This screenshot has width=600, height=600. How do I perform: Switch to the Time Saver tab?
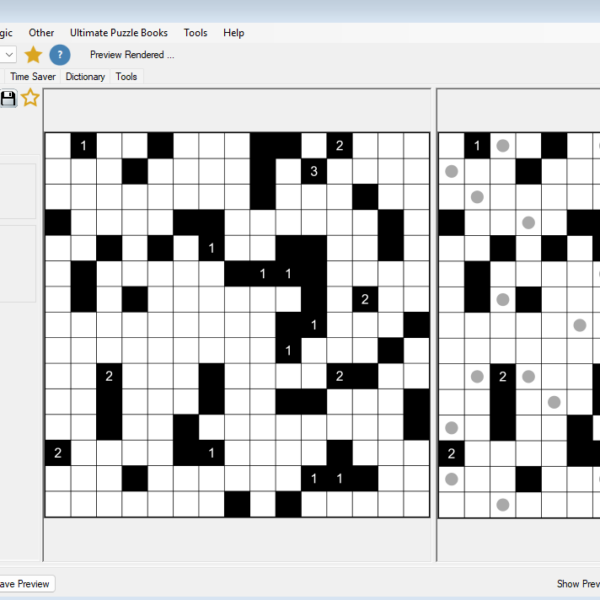click(33, 76)
